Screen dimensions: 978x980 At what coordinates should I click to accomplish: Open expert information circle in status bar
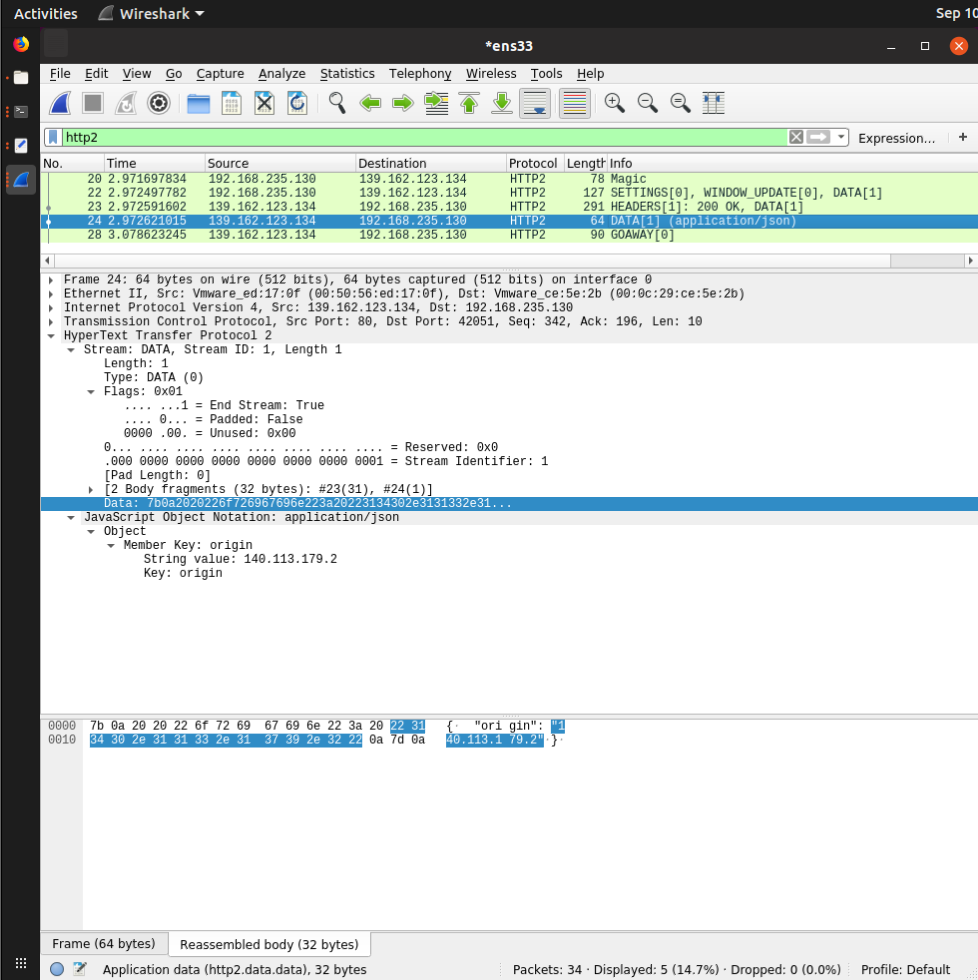(x=57, y=969)
